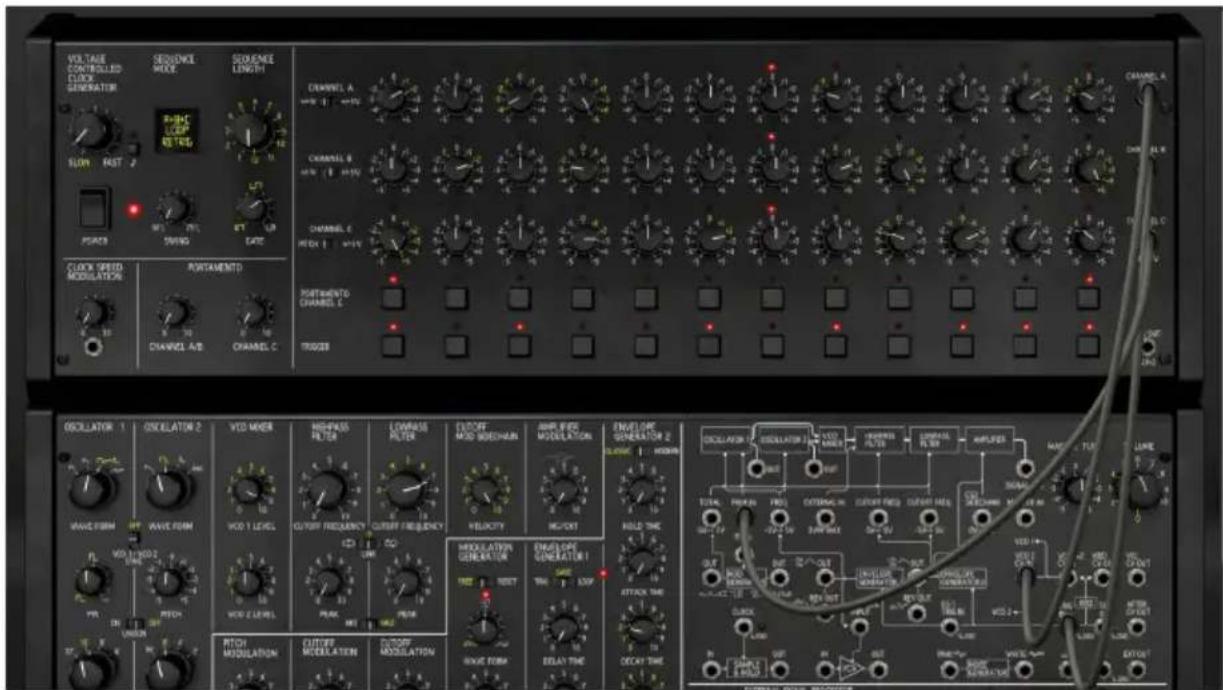1223x690 pixels.
Task: Click the Sample & Hold In jack
Action: click(x=713, y=668)
